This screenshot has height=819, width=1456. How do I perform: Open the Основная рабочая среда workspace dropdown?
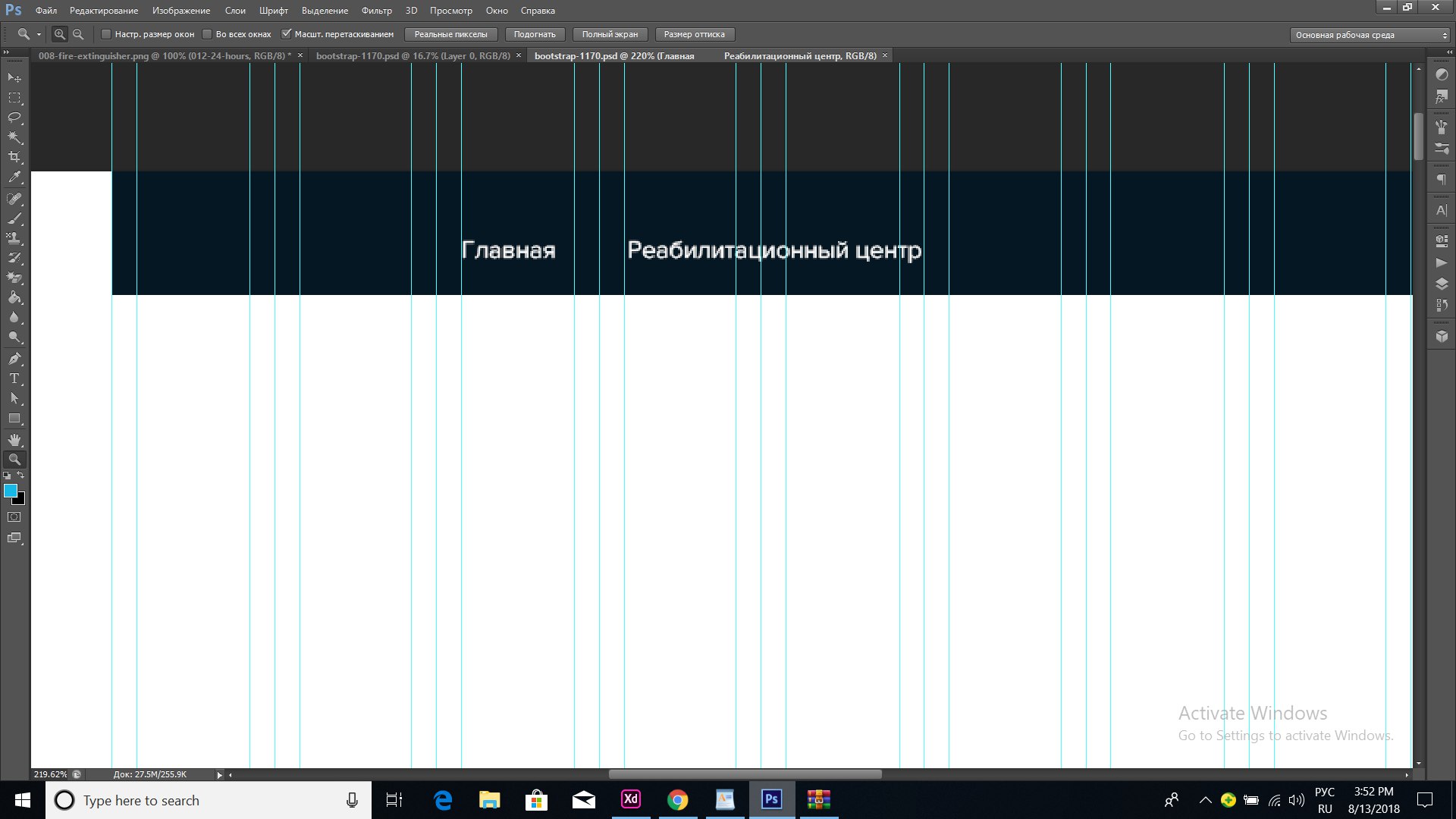(1370, 35)
